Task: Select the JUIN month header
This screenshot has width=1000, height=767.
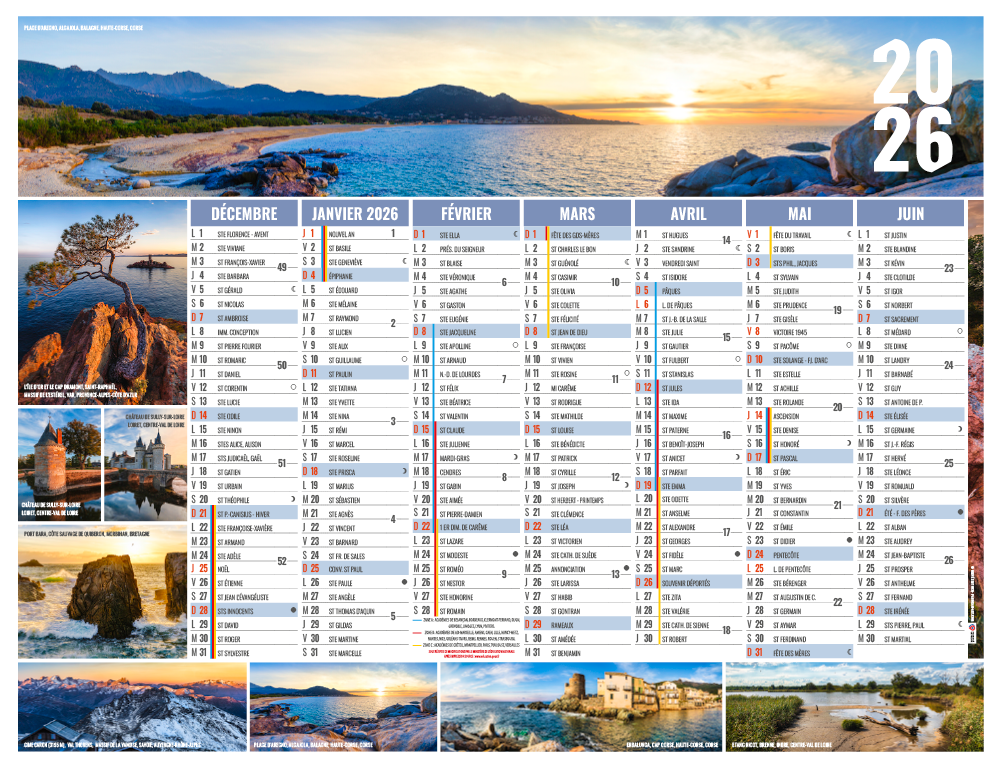Action: pos(910,213)
